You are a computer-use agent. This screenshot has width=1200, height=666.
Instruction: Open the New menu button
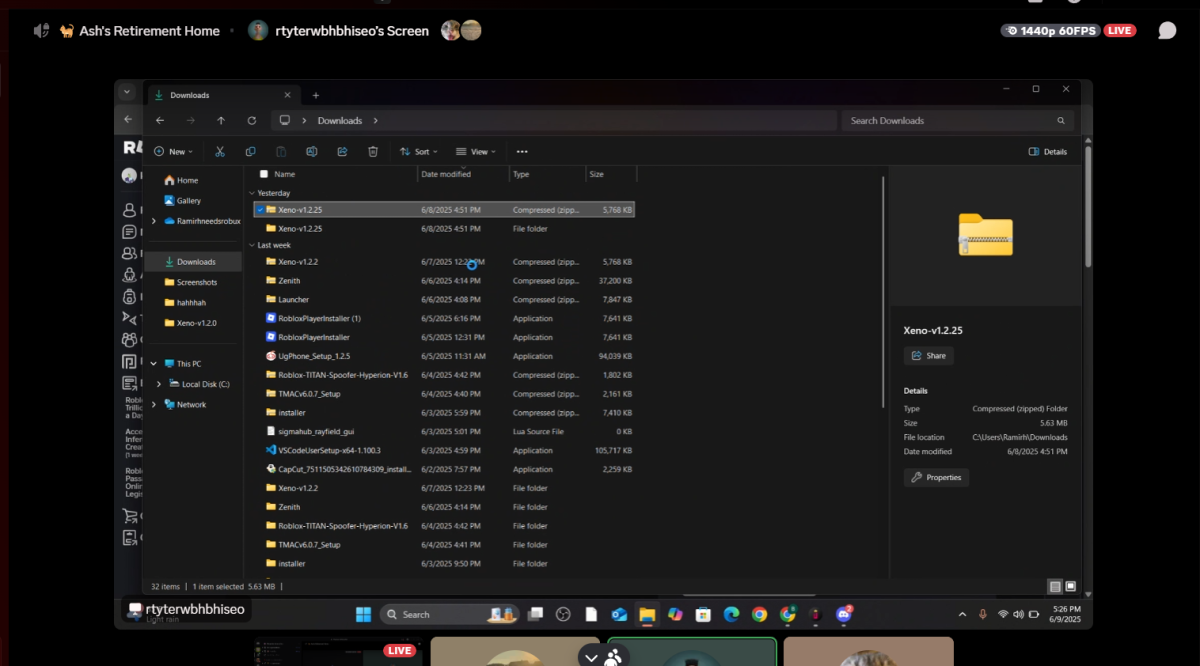click(x=174, y=152)
